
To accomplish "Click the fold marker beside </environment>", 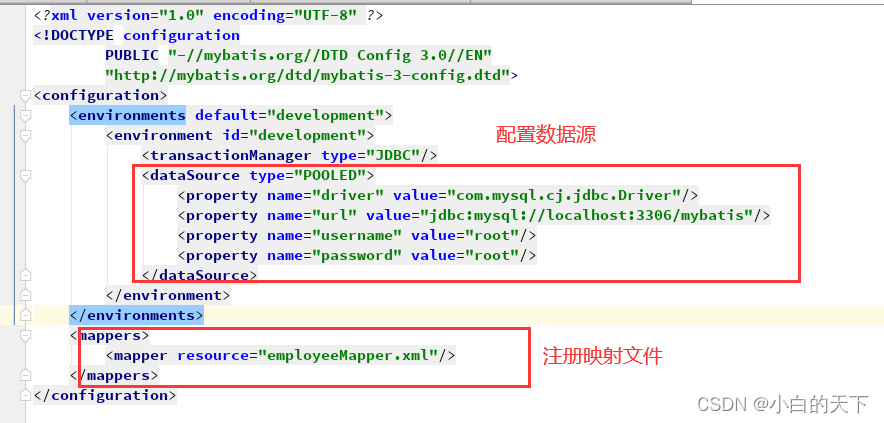I will click(24, 295).
